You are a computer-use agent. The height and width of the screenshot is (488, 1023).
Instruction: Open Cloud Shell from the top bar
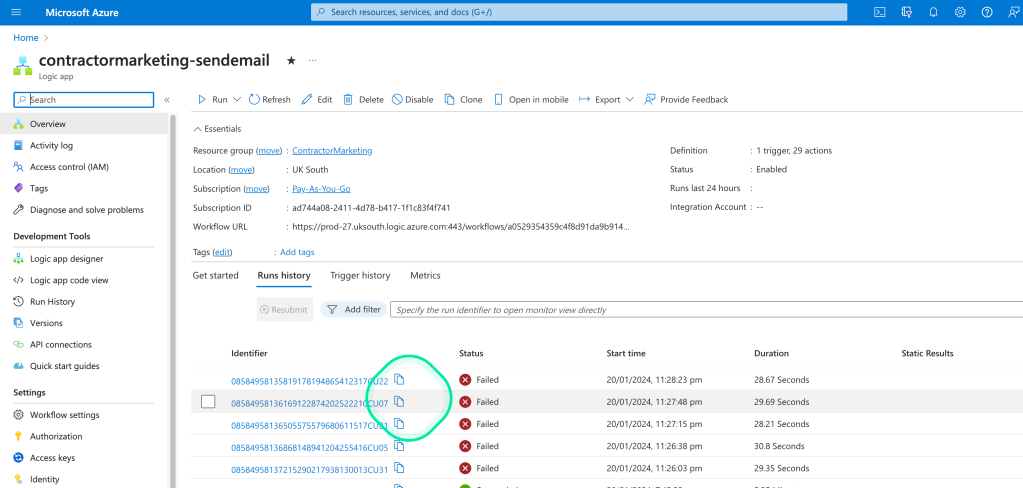879,12
